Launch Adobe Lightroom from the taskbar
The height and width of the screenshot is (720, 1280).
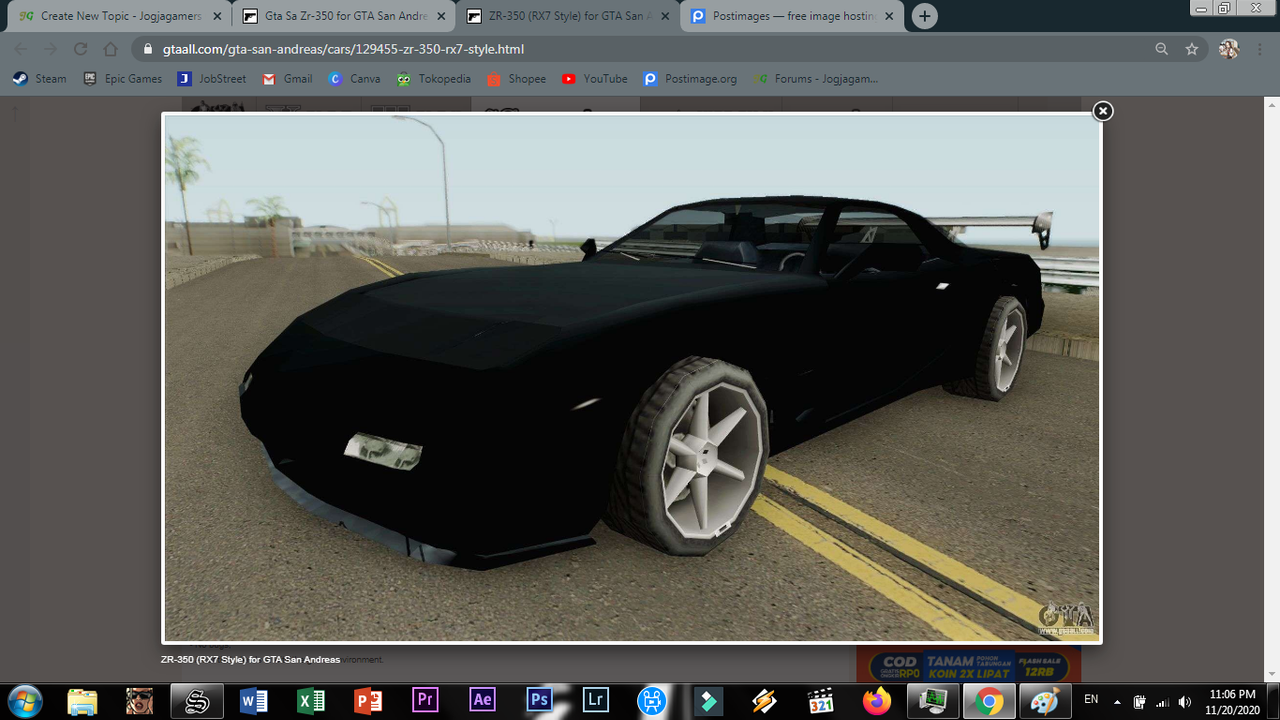click(596, 701)
